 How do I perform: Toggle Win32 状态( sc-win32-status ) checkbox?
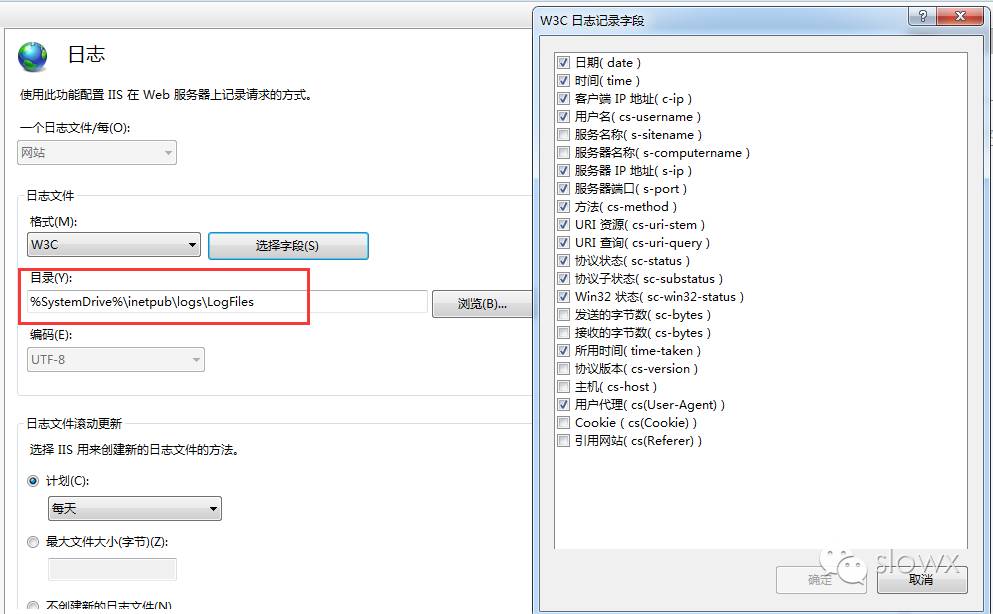point(563,297)
